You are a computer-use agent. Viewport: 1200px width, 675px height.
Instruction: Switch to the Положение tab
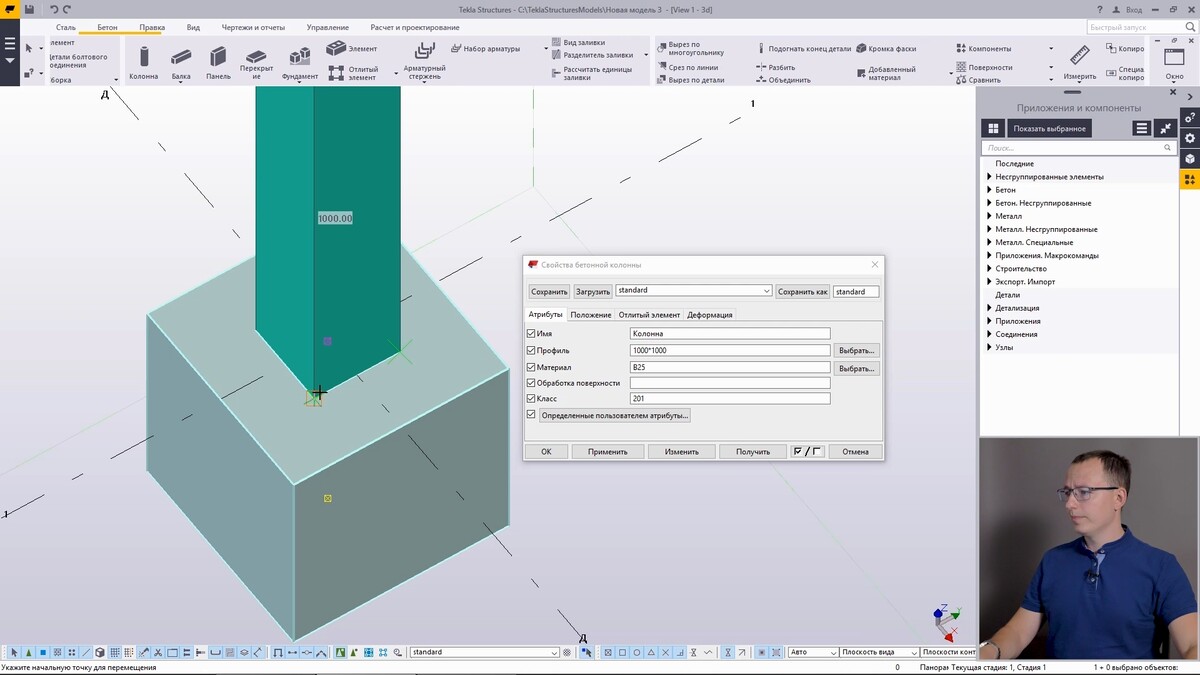(591, 315)
